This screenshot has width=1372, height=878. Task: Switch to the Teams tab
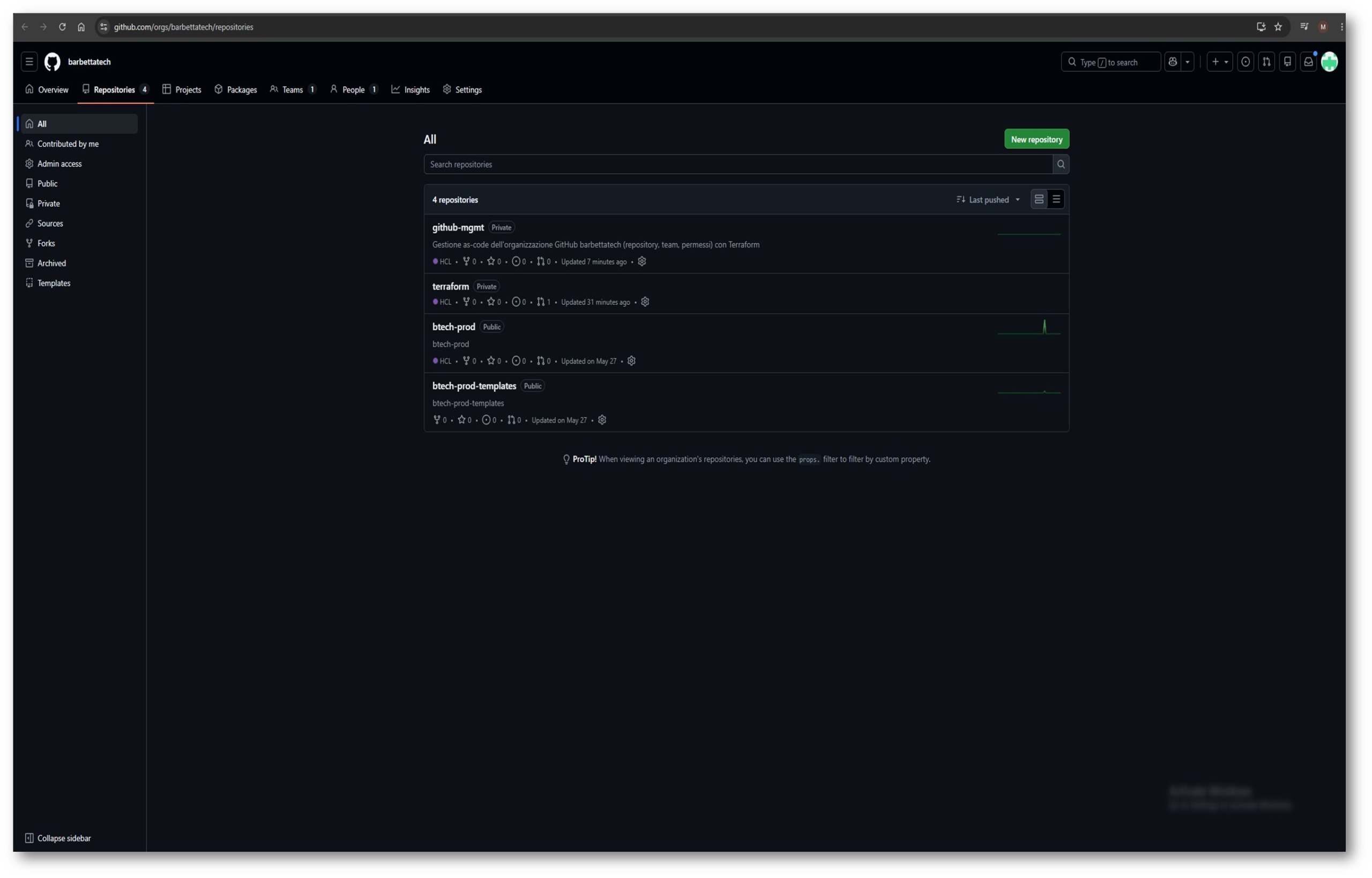click(293, 90)
